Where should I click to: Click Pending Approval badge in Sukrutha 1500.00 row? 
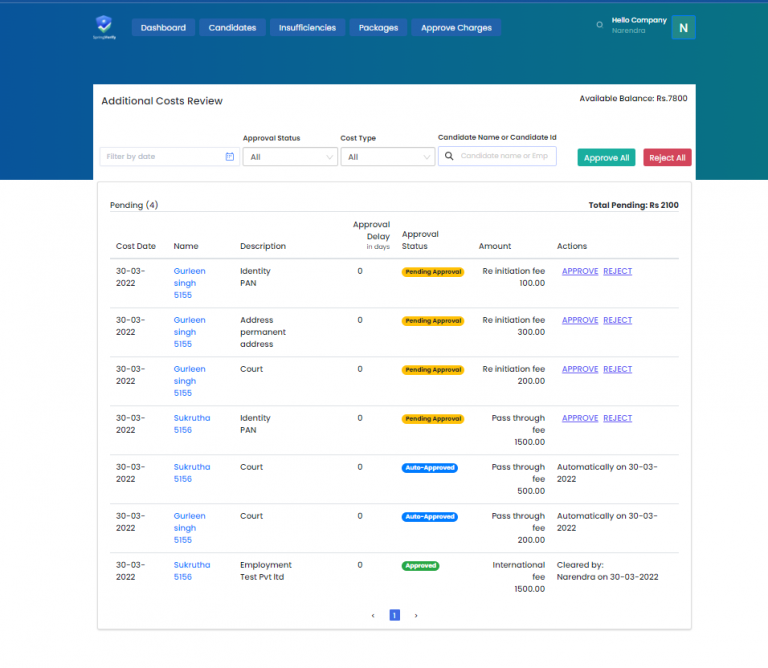433,419
